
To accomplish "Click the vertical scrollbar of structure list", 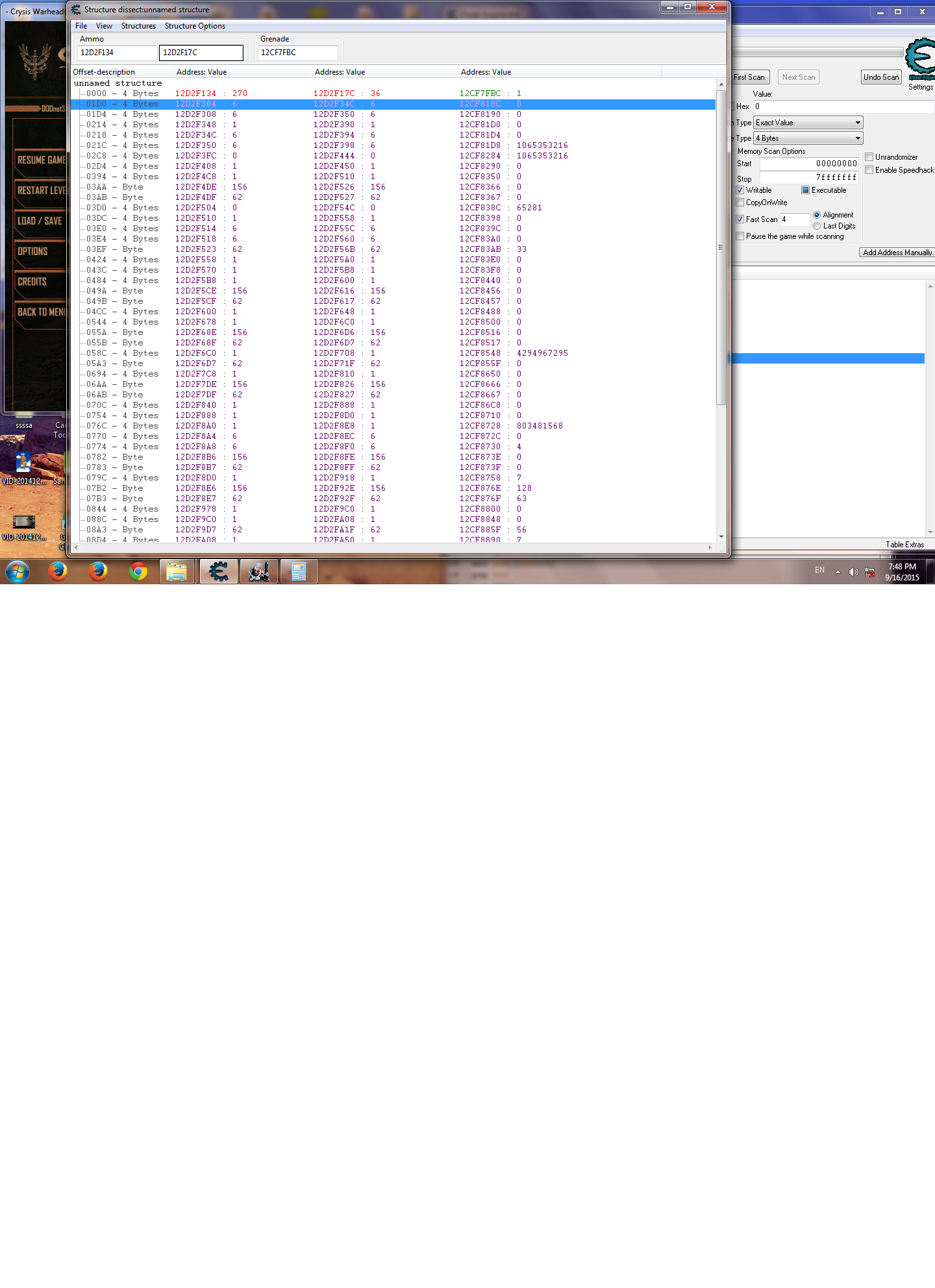I will (x=721, y=247).
